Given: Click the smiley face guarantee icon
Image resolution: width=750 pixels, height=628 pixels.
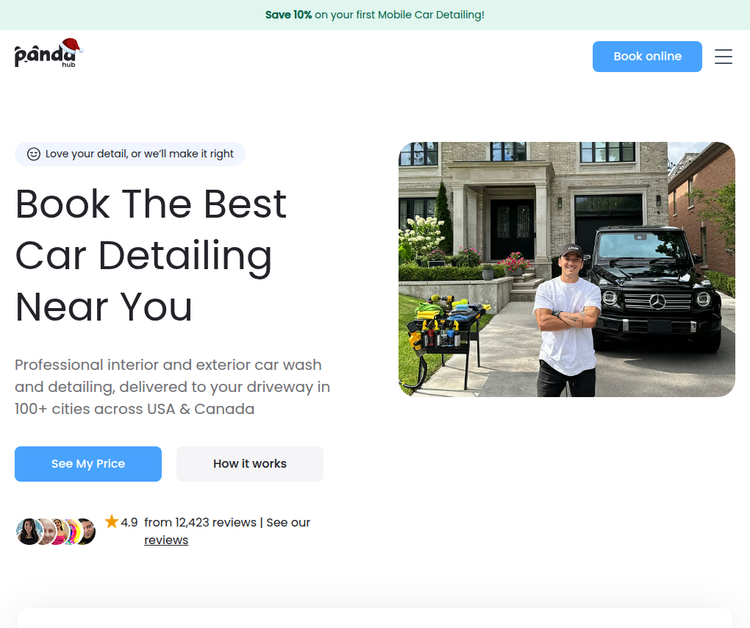Looking at the screenshot, I should pos(33,154).
